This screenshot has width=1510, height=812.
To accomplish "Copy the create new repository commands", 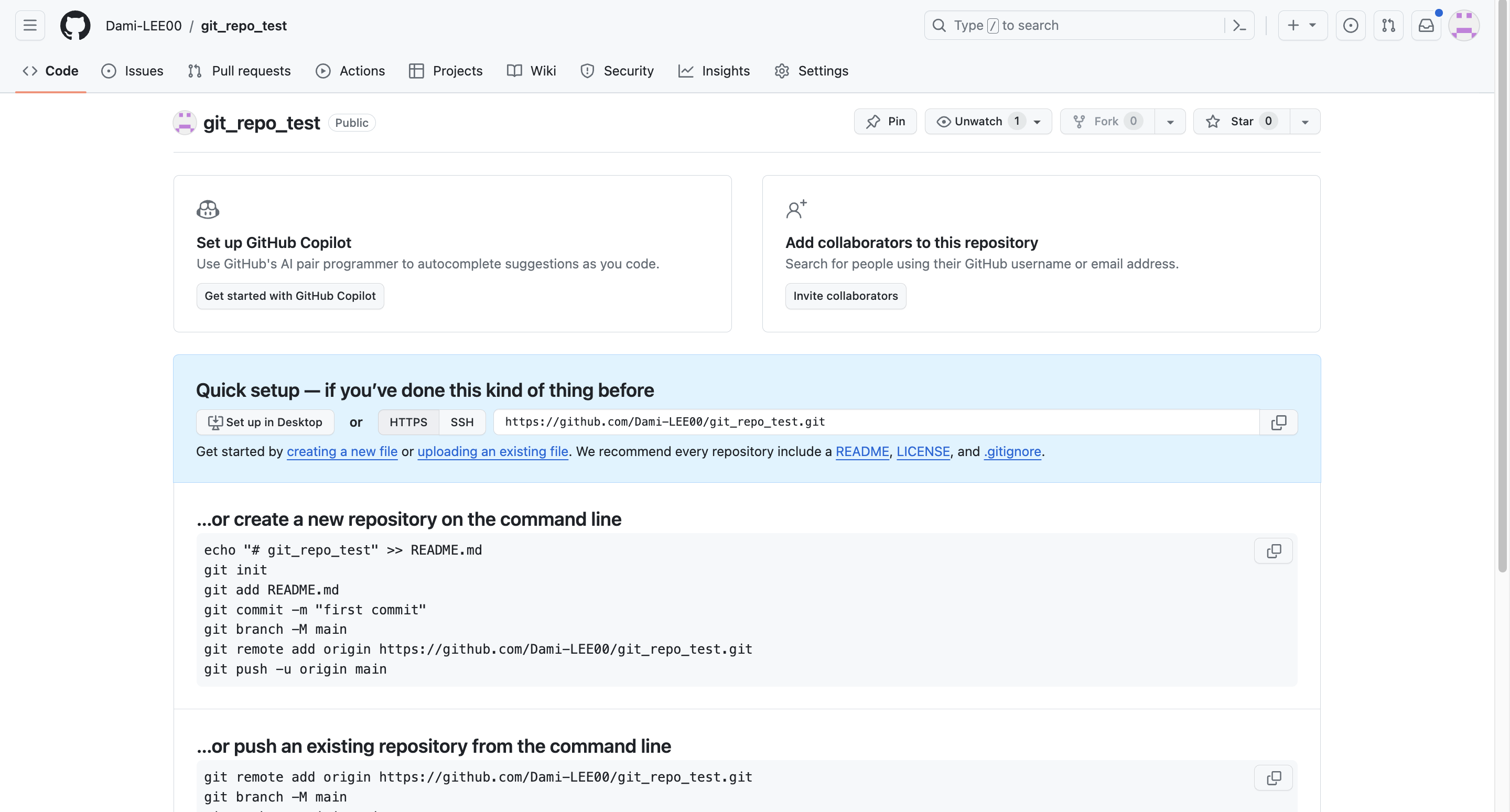I will coord(1273,550).
